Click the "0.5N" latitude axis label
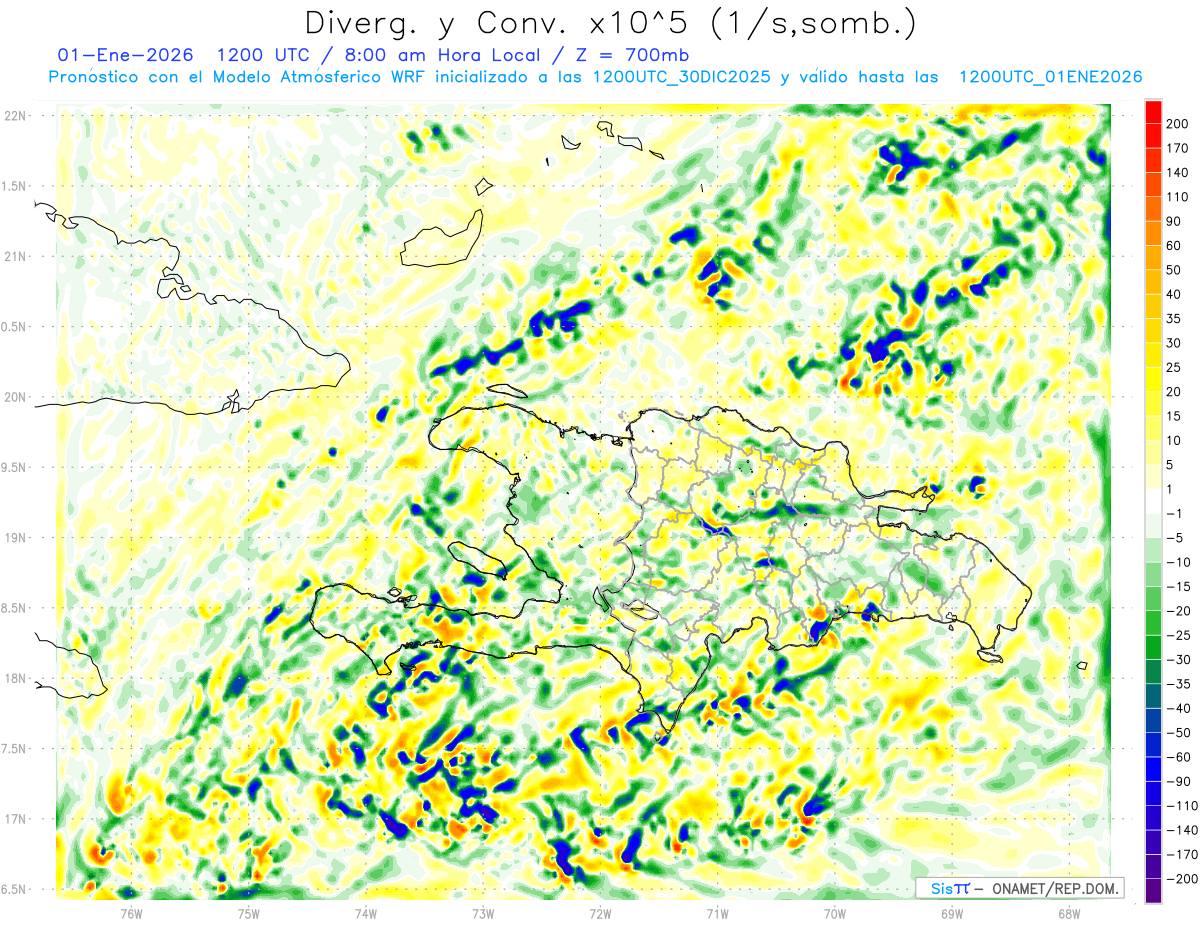Screen dimensions: 1200x927 (15, 327)
